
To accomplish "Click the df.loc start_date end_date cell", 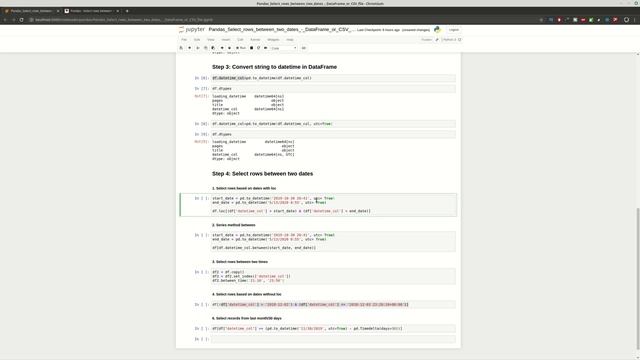I will (333, 205).
